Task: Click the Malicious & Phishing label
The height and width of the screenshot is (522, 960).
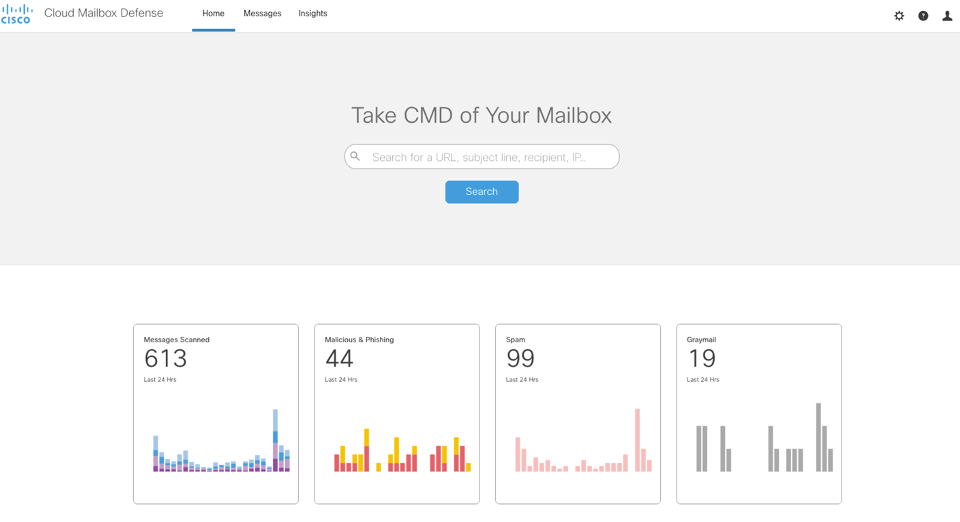Action: 359,340
